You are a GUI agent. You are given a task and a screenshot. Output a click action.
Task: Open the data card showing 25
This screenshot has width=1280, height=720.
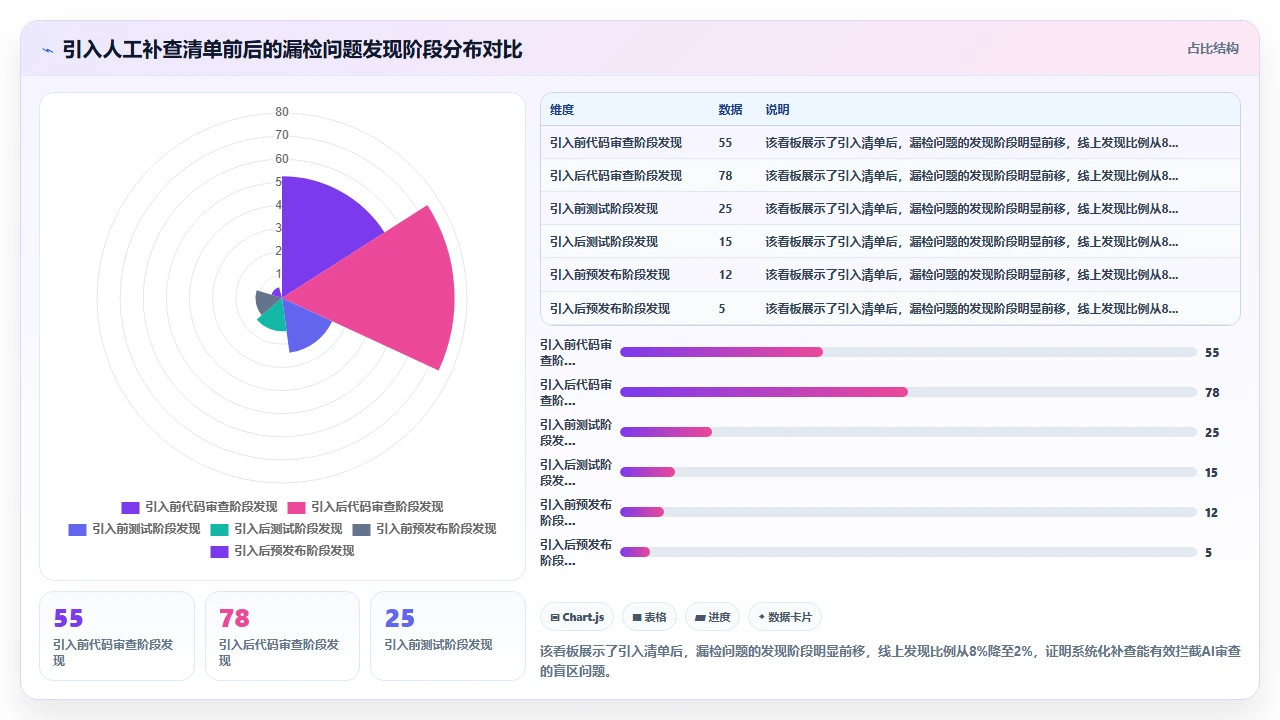pos(448,636)
